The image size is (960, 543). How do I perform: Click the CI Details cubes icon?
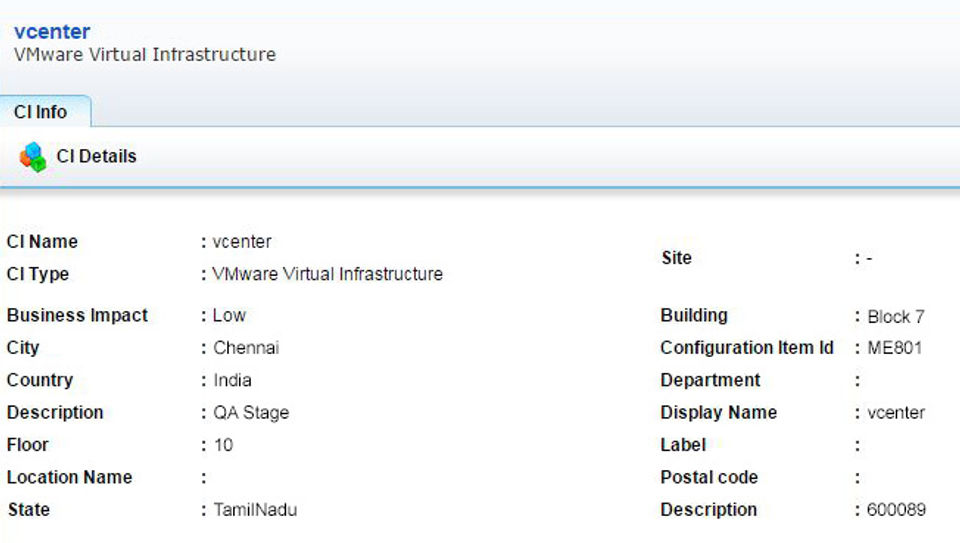click(33, 157)
